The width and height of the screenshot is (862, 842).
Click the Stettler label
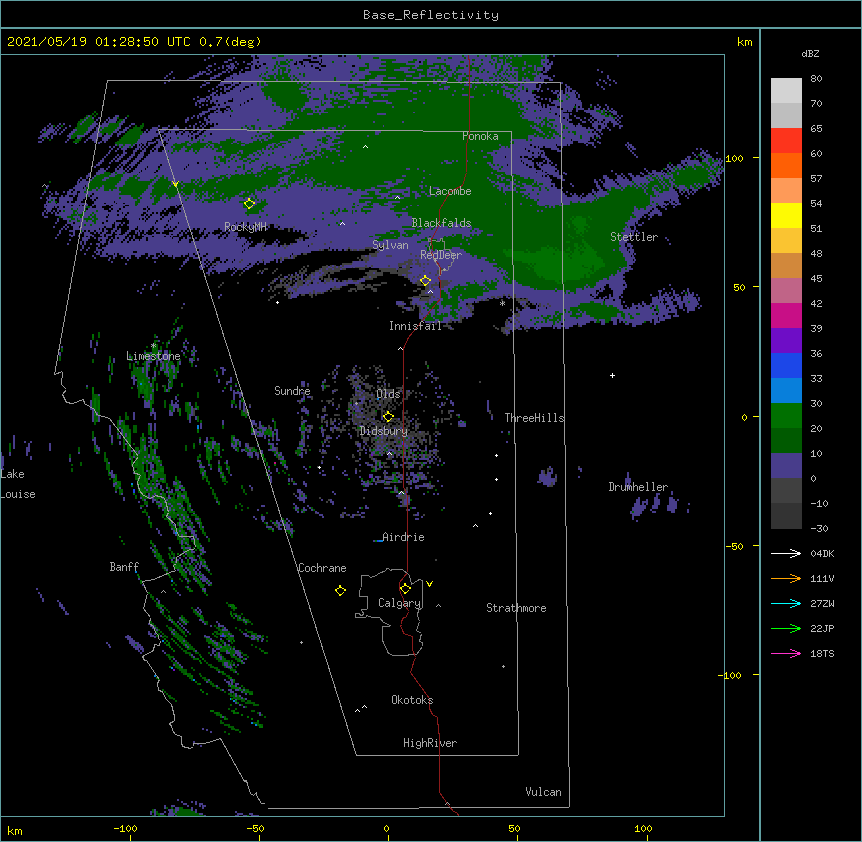click(x=634, y=237)
